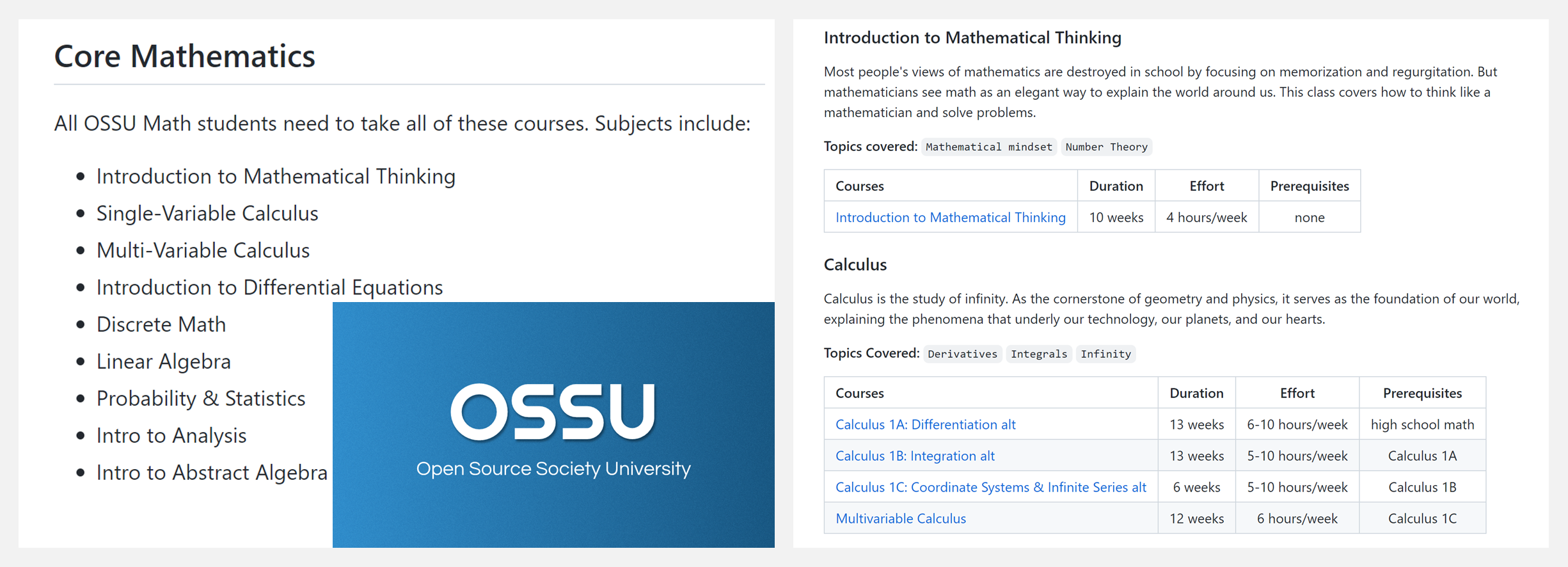Open the Multivariable Calculus course link
The image size is (1568, 567).
pos(901,518)
